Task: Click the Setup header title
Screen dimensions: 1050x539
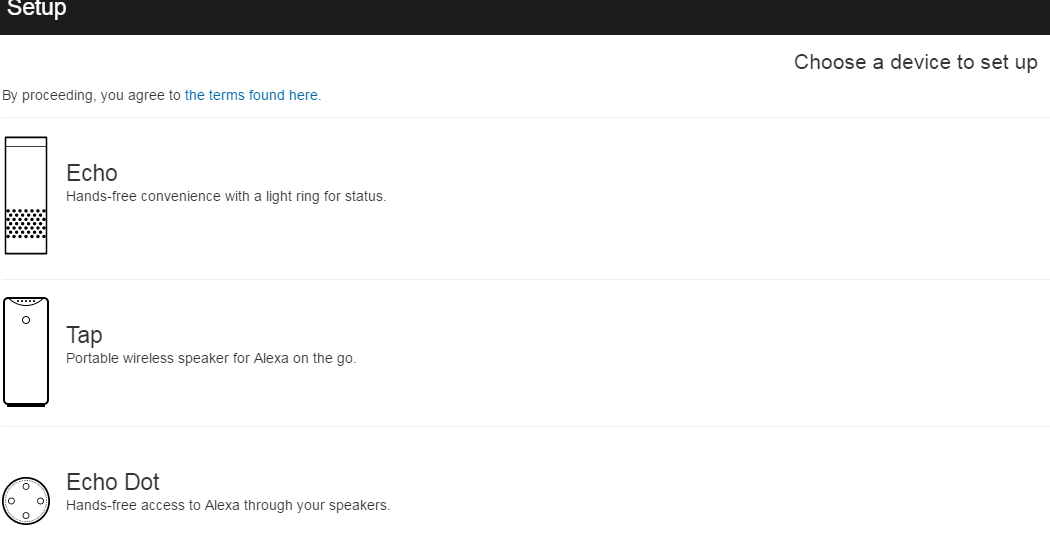Action: point(37,9)
